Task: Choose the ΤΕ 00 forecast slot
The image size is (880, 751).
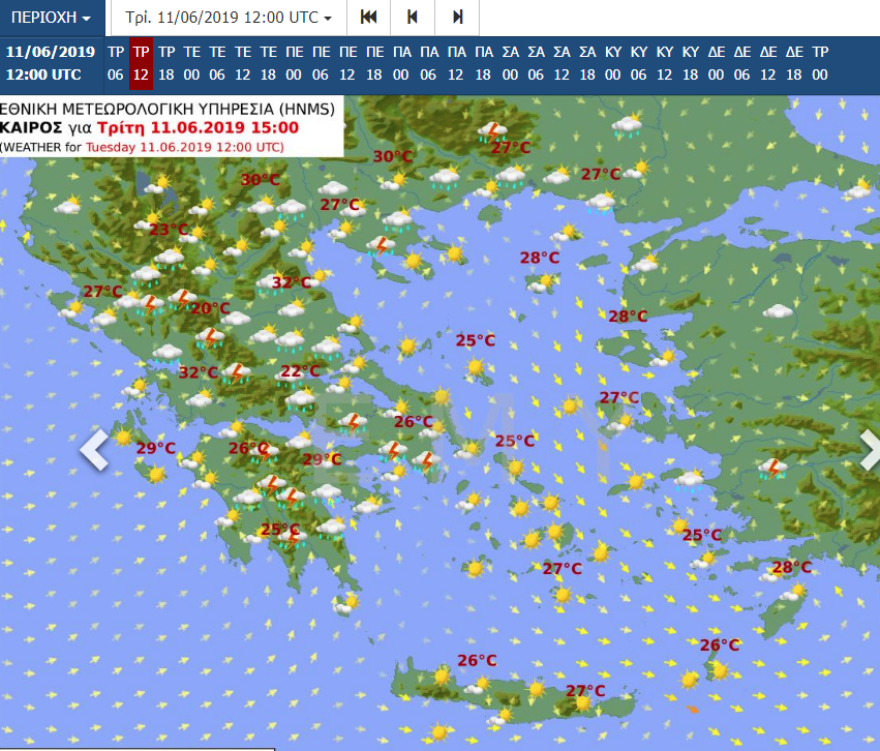Action: coord(192,63)
